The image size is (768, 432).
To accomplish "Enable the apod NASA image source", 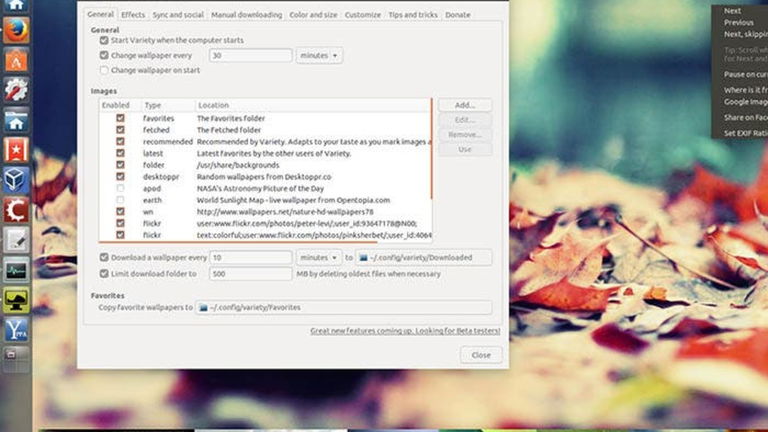I will (x=121, y=188).
